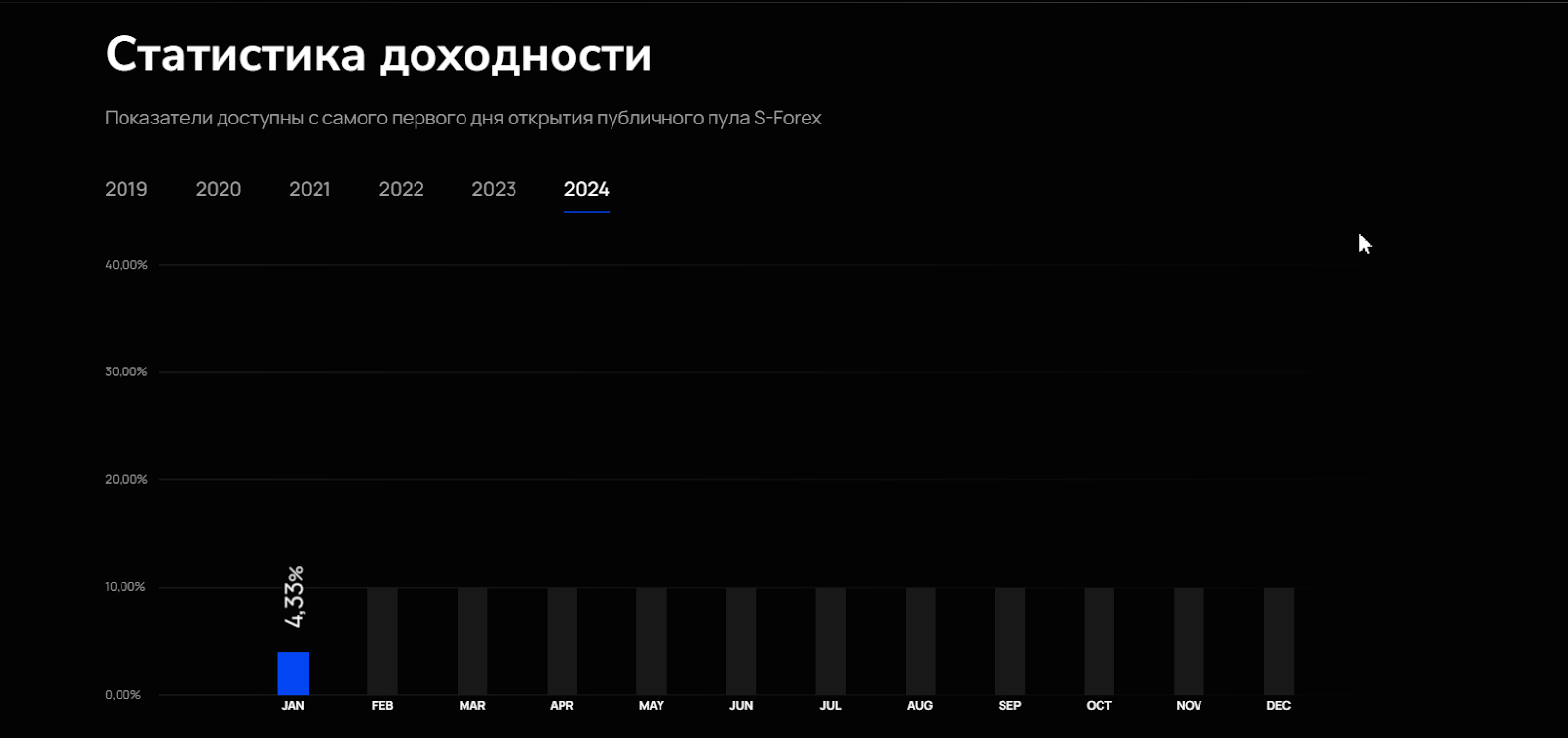Click the 30,00% axis label
This screenshot has height=738, width=1568.
126,372
